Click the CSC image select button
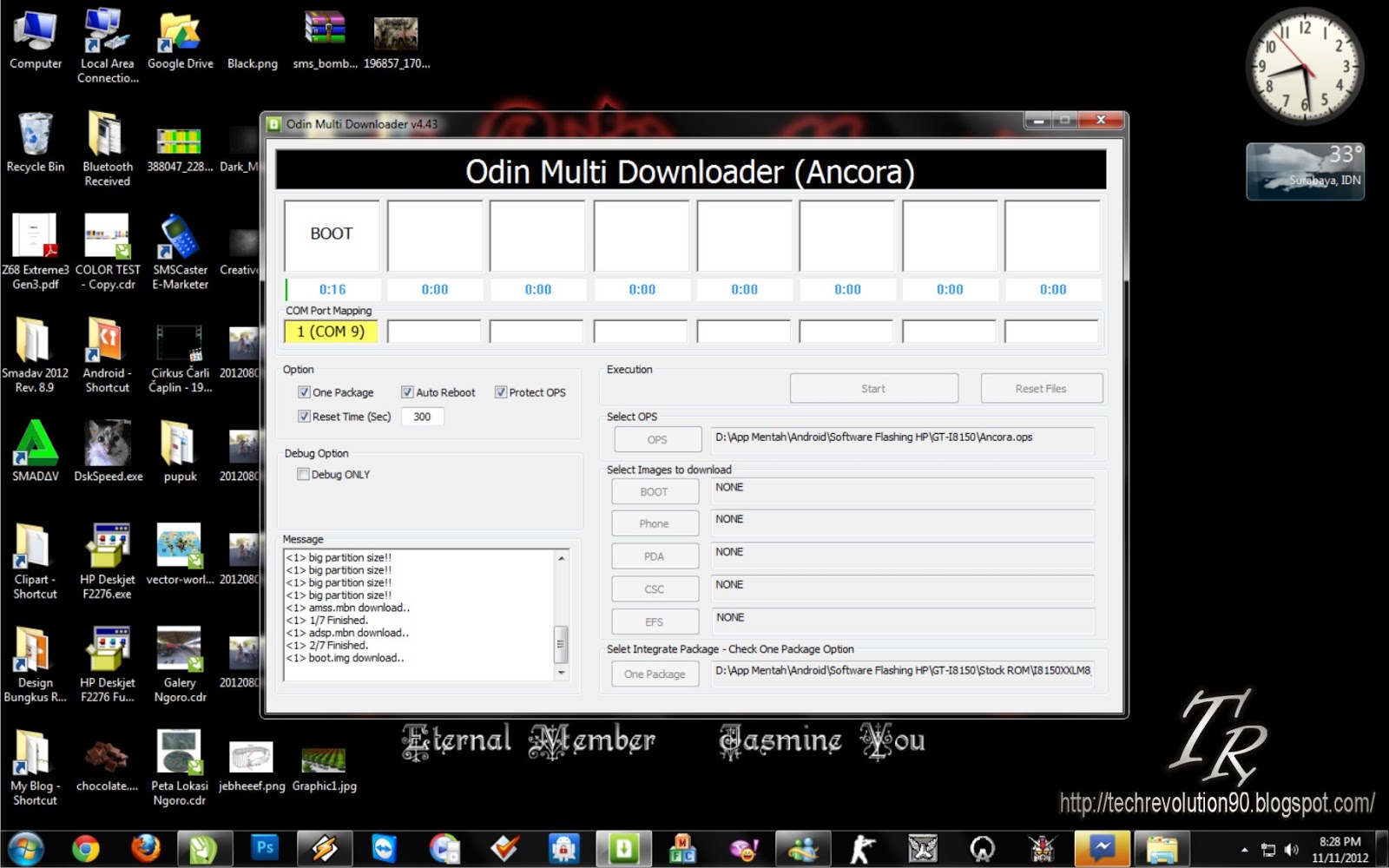1389x868 pixels. [655, 589]
